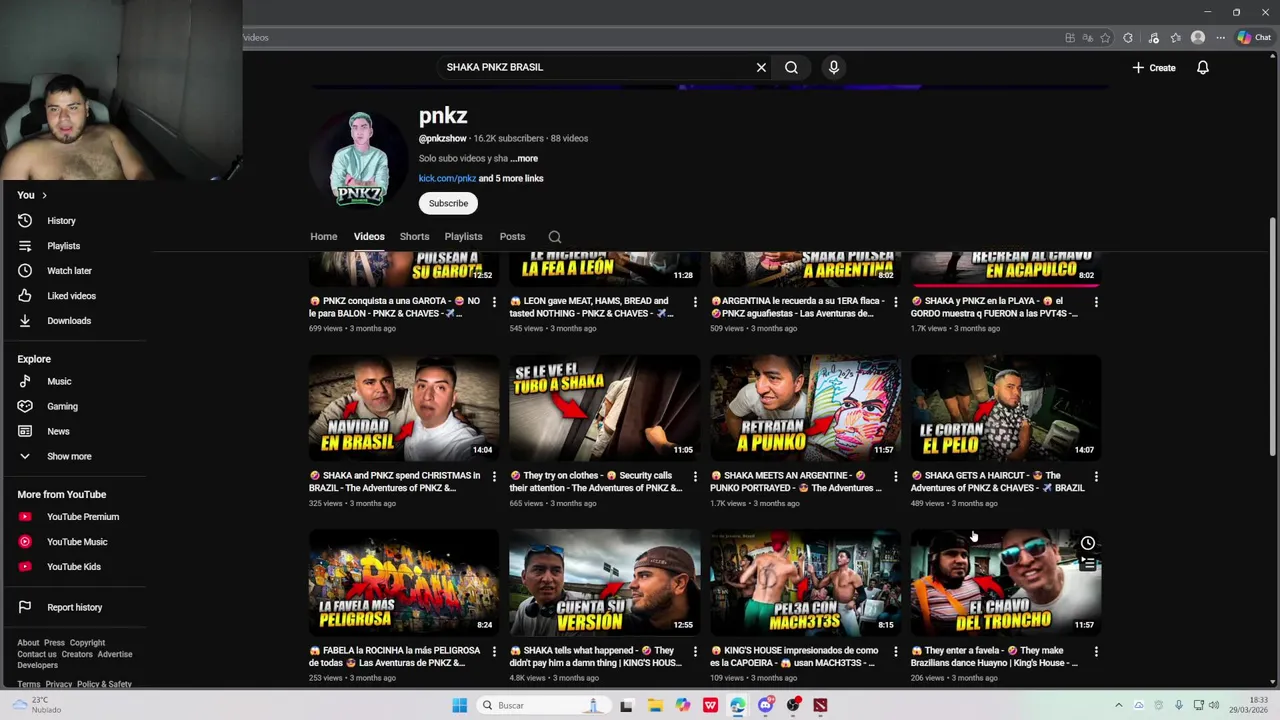Play the 'Le cortan el pelo' video thumbnail
The width and height of the screenshot is (1280, 720).
point(1006,408)
